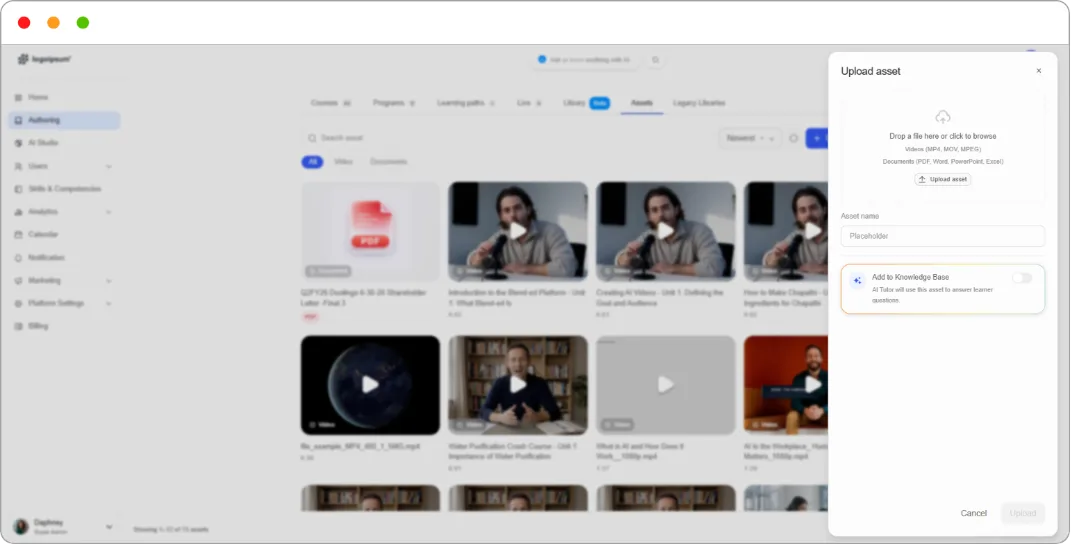Expand the Platform Settings section chevron

pos(109,303)
